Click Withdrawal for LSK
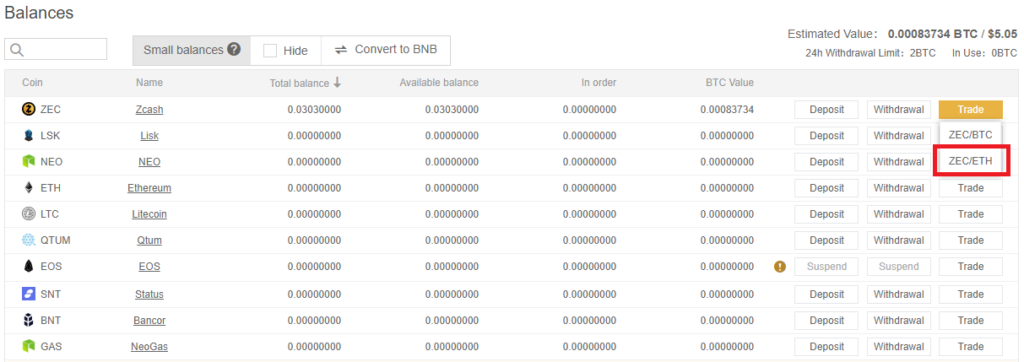The image size is (1024, 362). click(x=899, y=135)
